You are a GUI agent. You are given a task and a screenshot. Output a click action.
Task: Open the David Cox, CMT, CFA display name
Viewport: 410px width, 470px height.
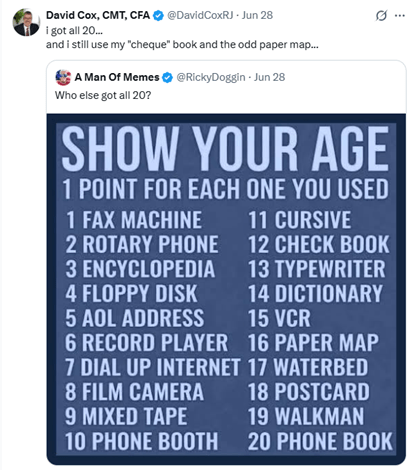coord(98,15)
